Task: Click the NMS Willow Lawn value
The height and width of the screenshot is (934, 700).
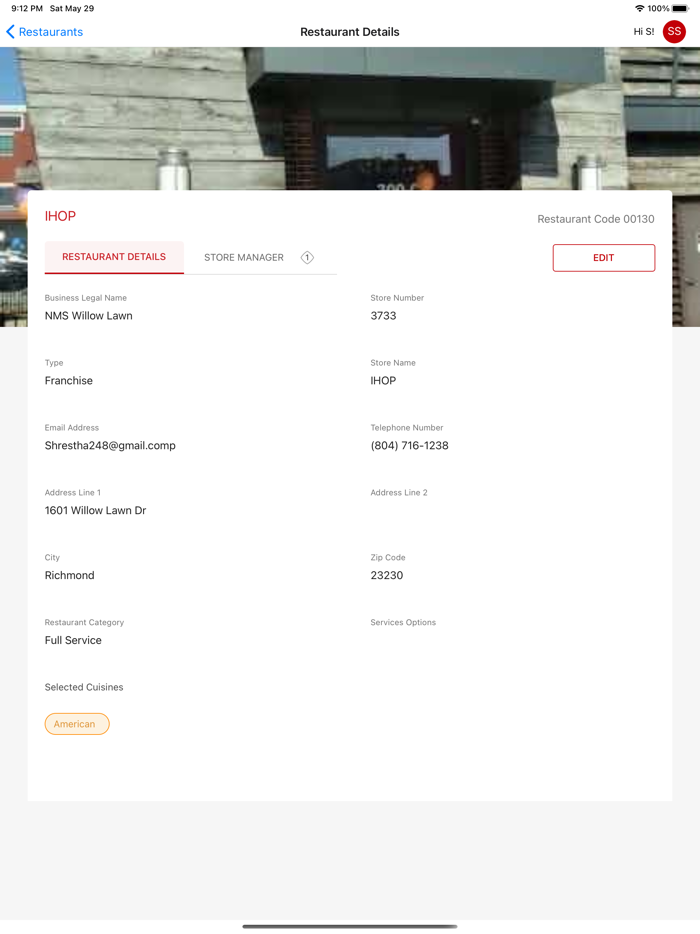Action: [89, 316]
